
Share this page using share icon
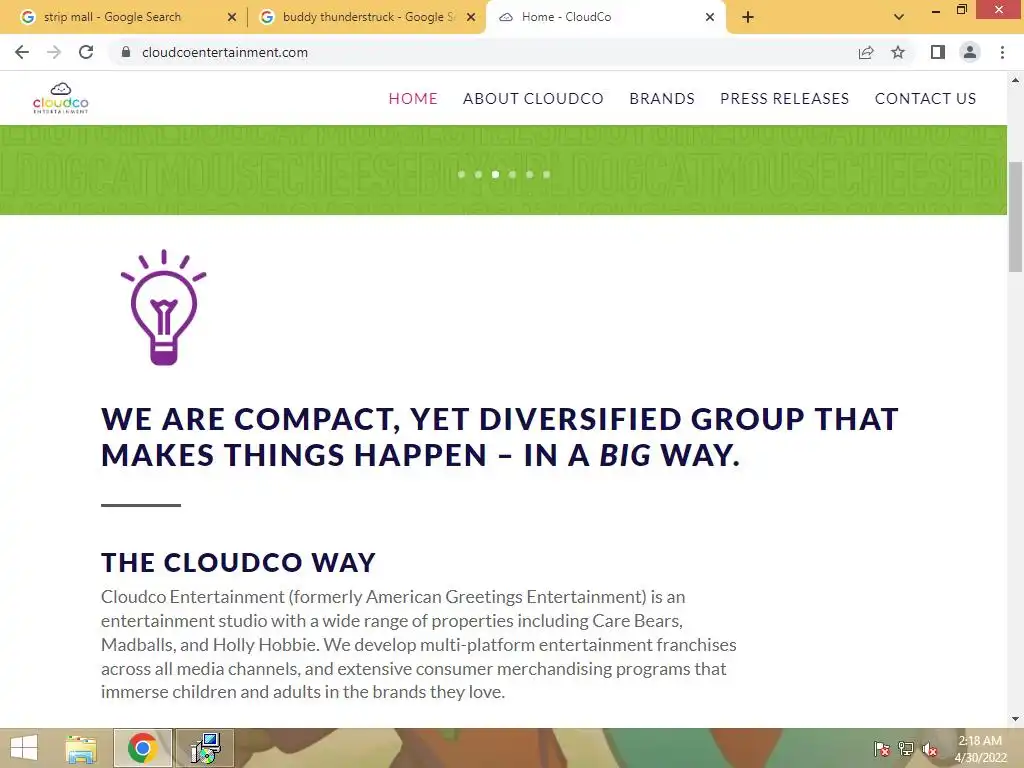(866, 52)
